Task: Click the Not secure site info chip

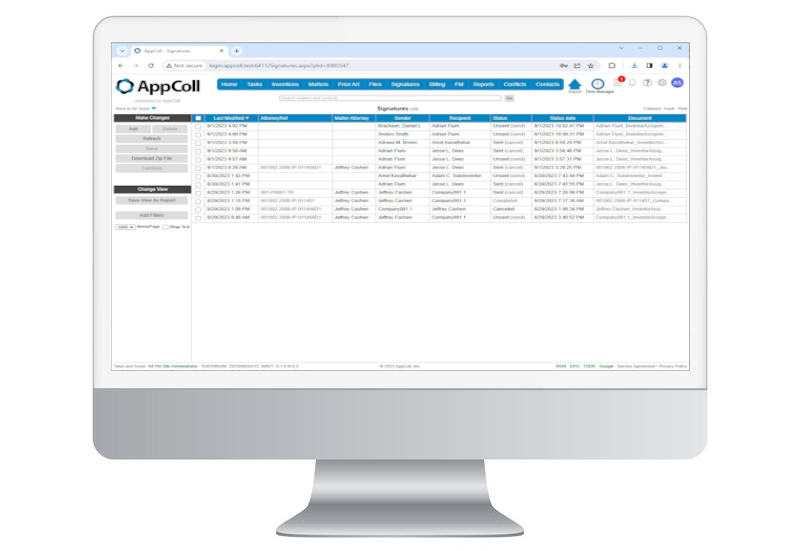Action: (x=184, y=65)
